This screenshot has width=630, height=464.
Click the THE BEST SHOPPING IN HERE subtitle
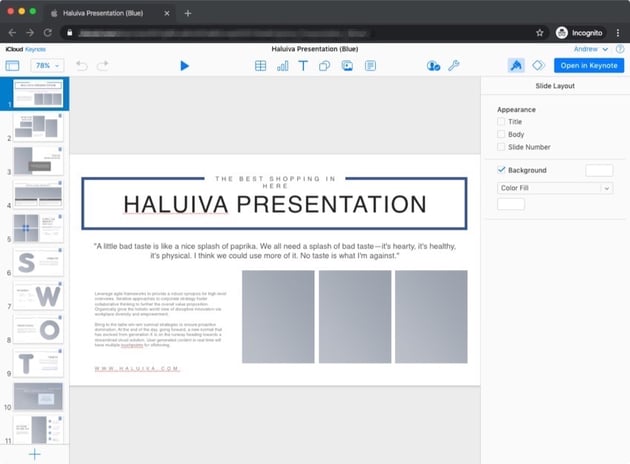tap(275, 182)
